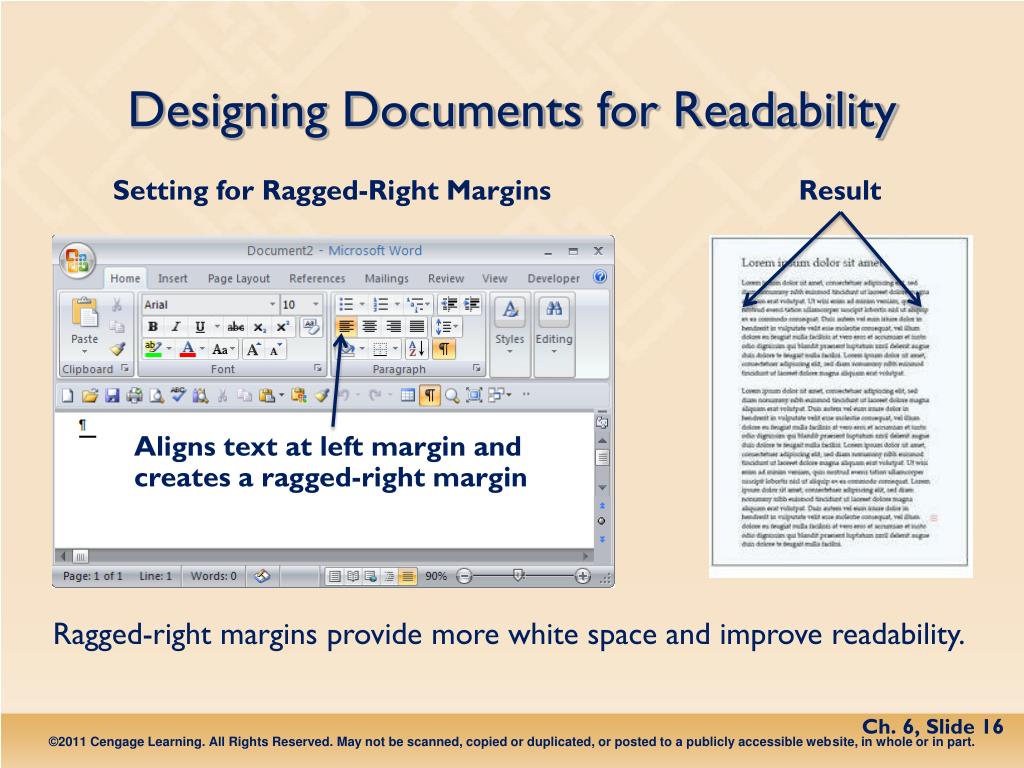This screenshot has height=768, width=1024.
Task: Open the font size dropdown
Action: [314, 304]
